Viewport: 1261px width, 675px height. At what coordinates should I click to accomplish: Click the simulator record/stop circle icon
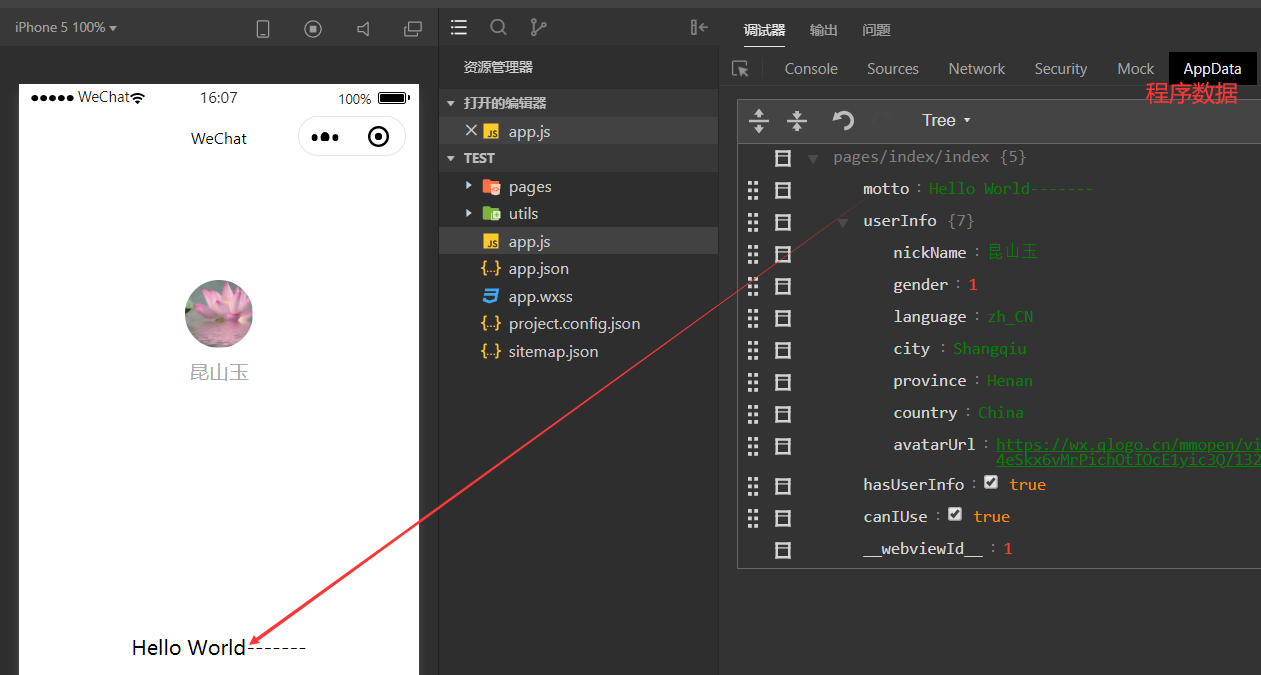313,29
